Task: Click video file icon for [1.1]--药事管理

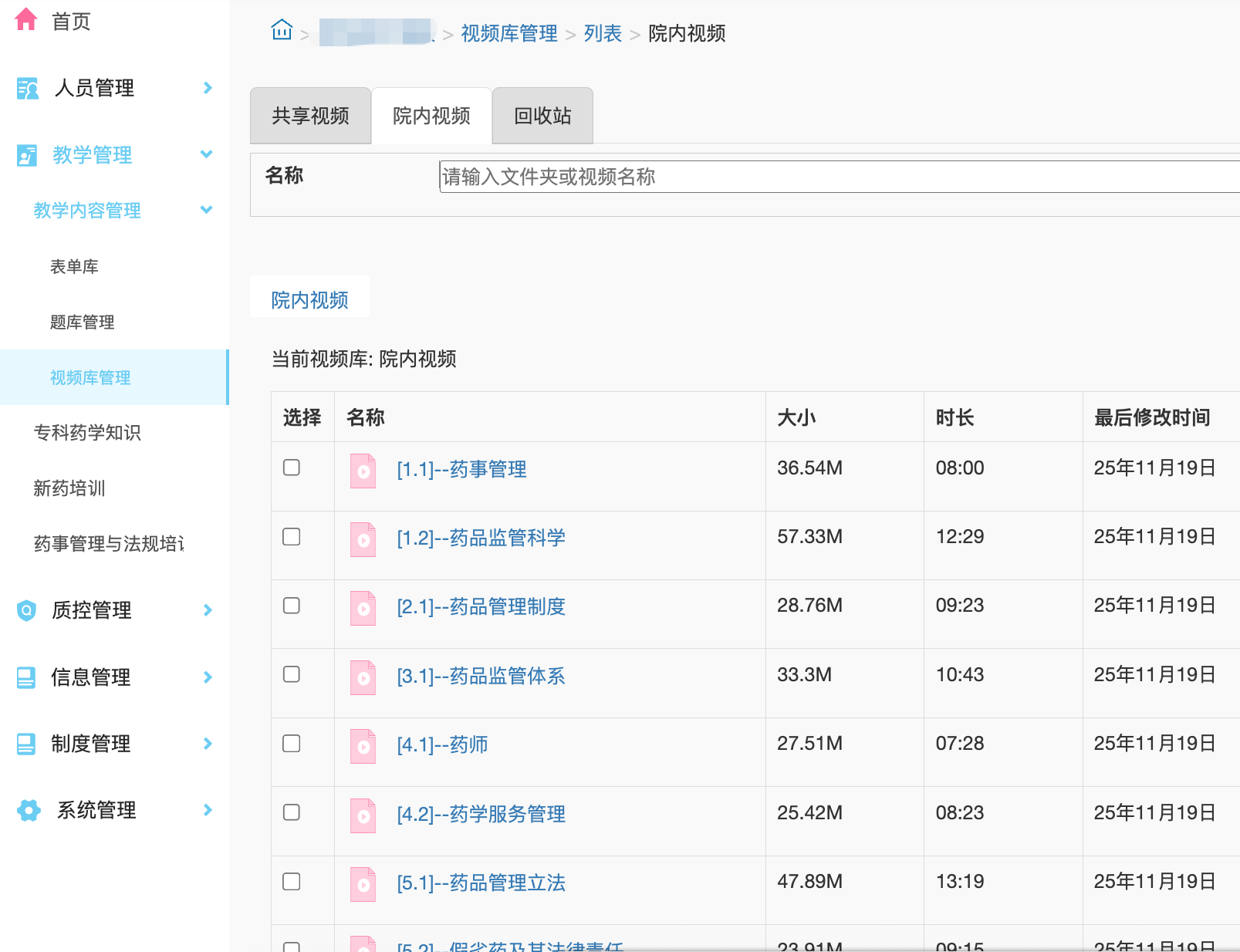Action: coord(363,471)
